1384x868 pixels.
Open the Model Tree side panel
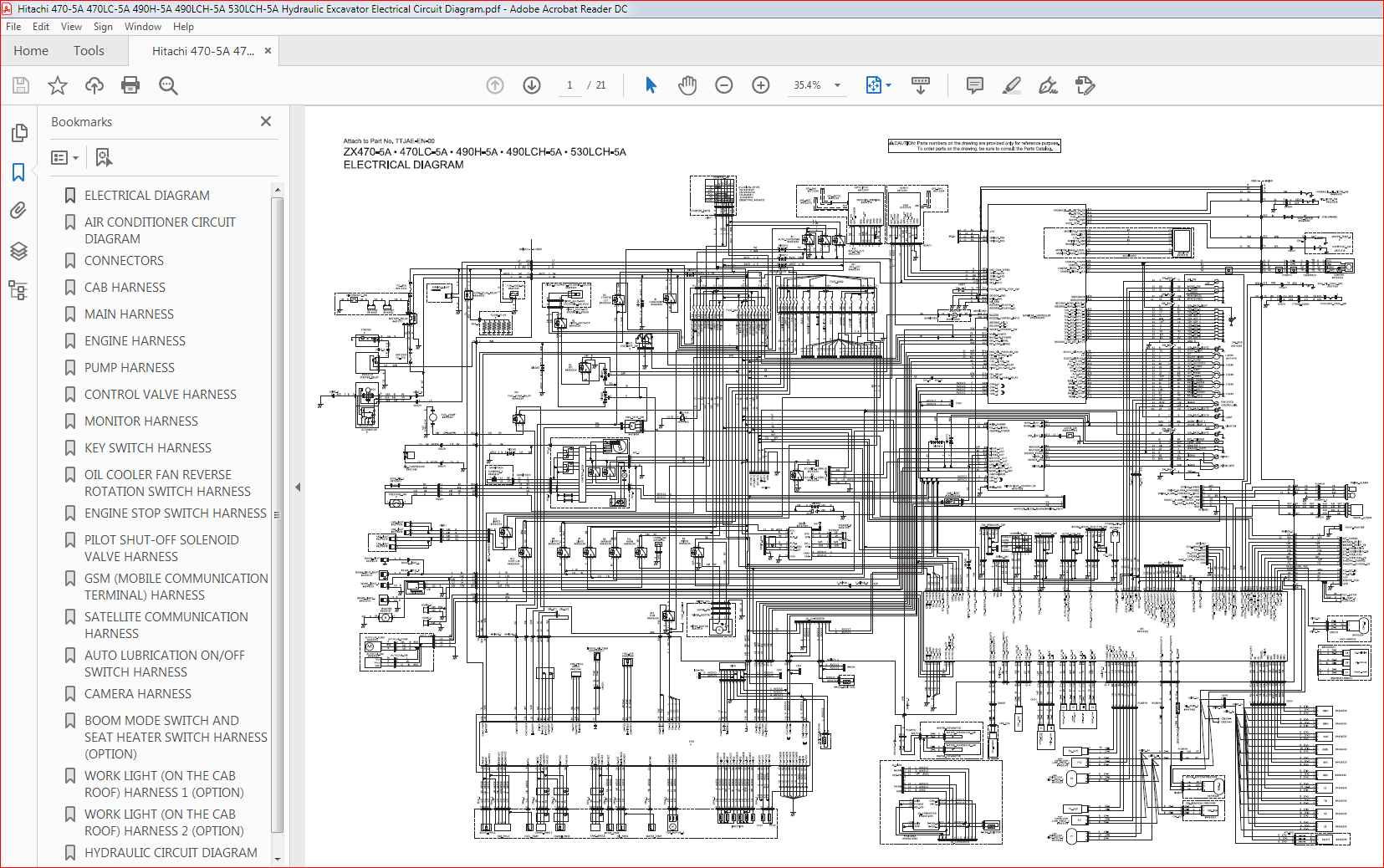[x=18, y=290]
